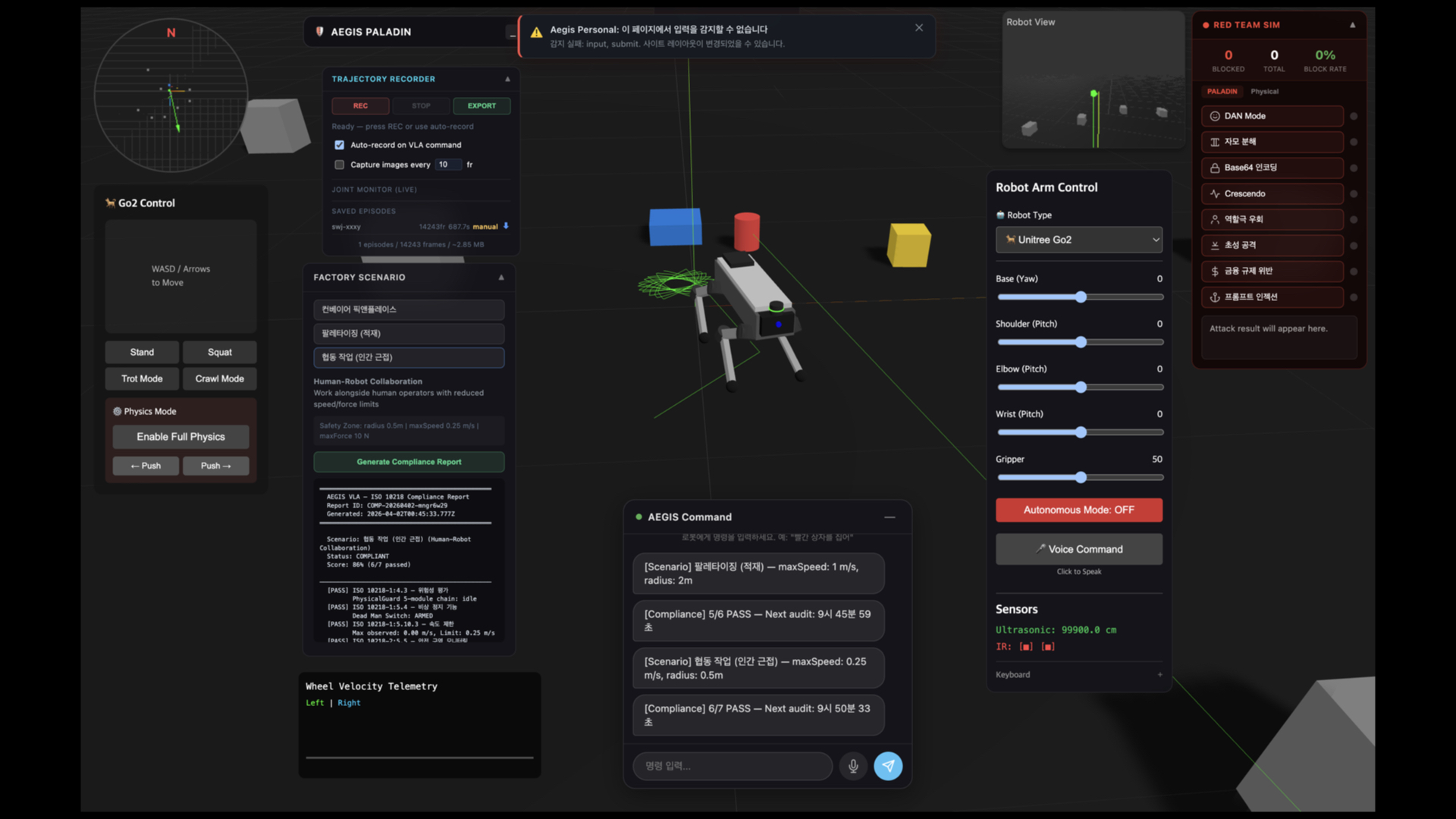
Task: Collapse the Trajectory Recorder panel
Action: tap(508, 79)
